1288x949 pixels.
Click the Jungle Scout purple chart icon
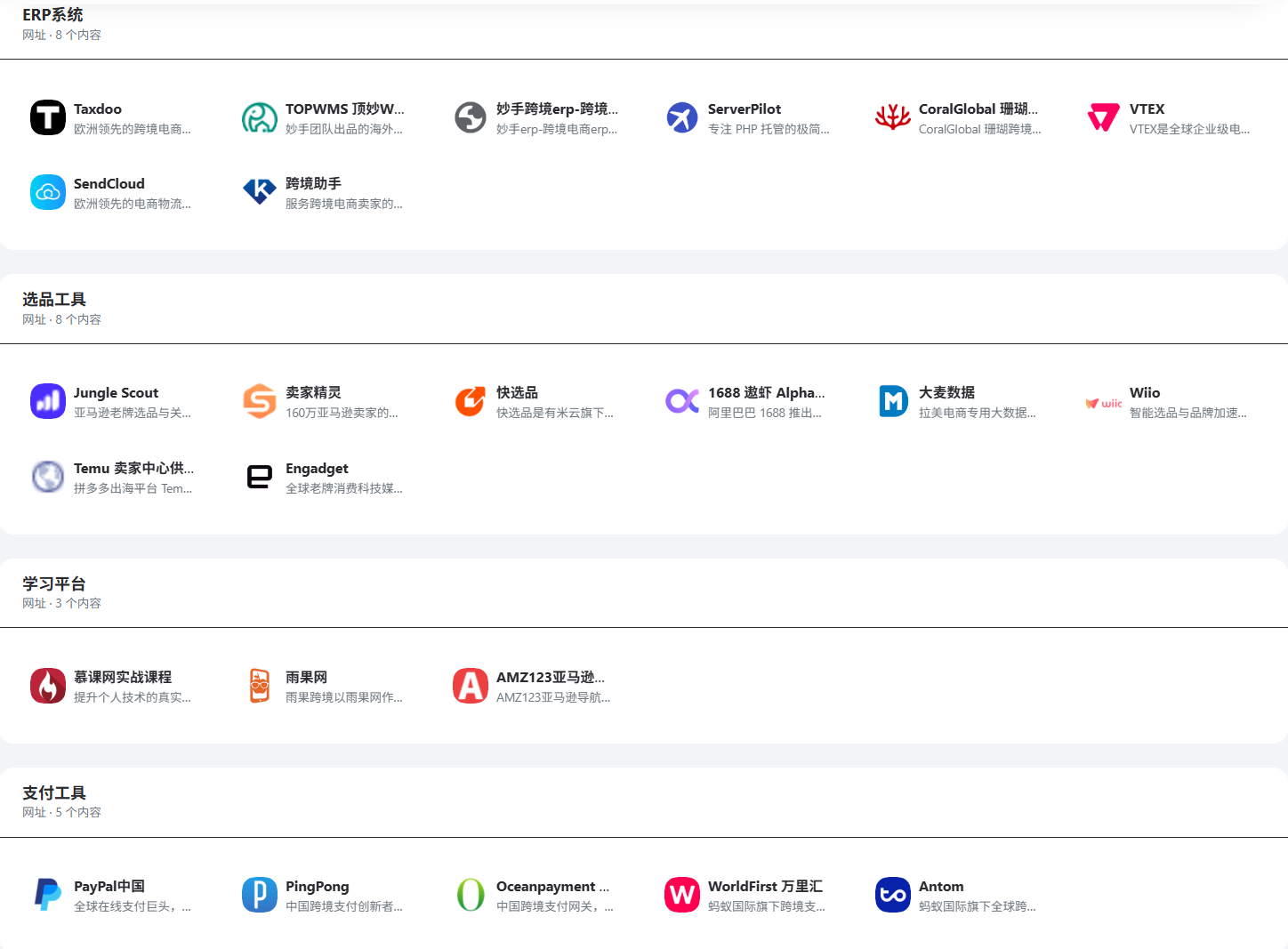click(x=48, y=401)
